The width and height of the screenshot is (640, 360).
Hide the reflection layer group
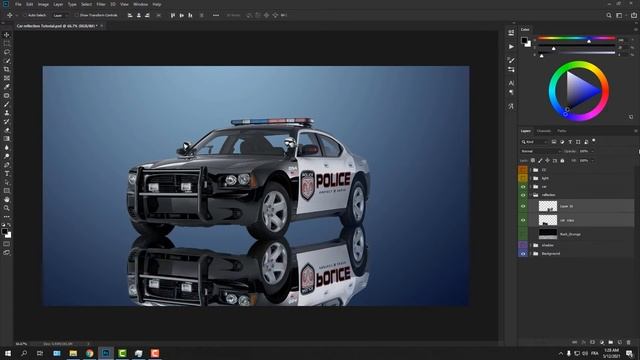(523, 195)
